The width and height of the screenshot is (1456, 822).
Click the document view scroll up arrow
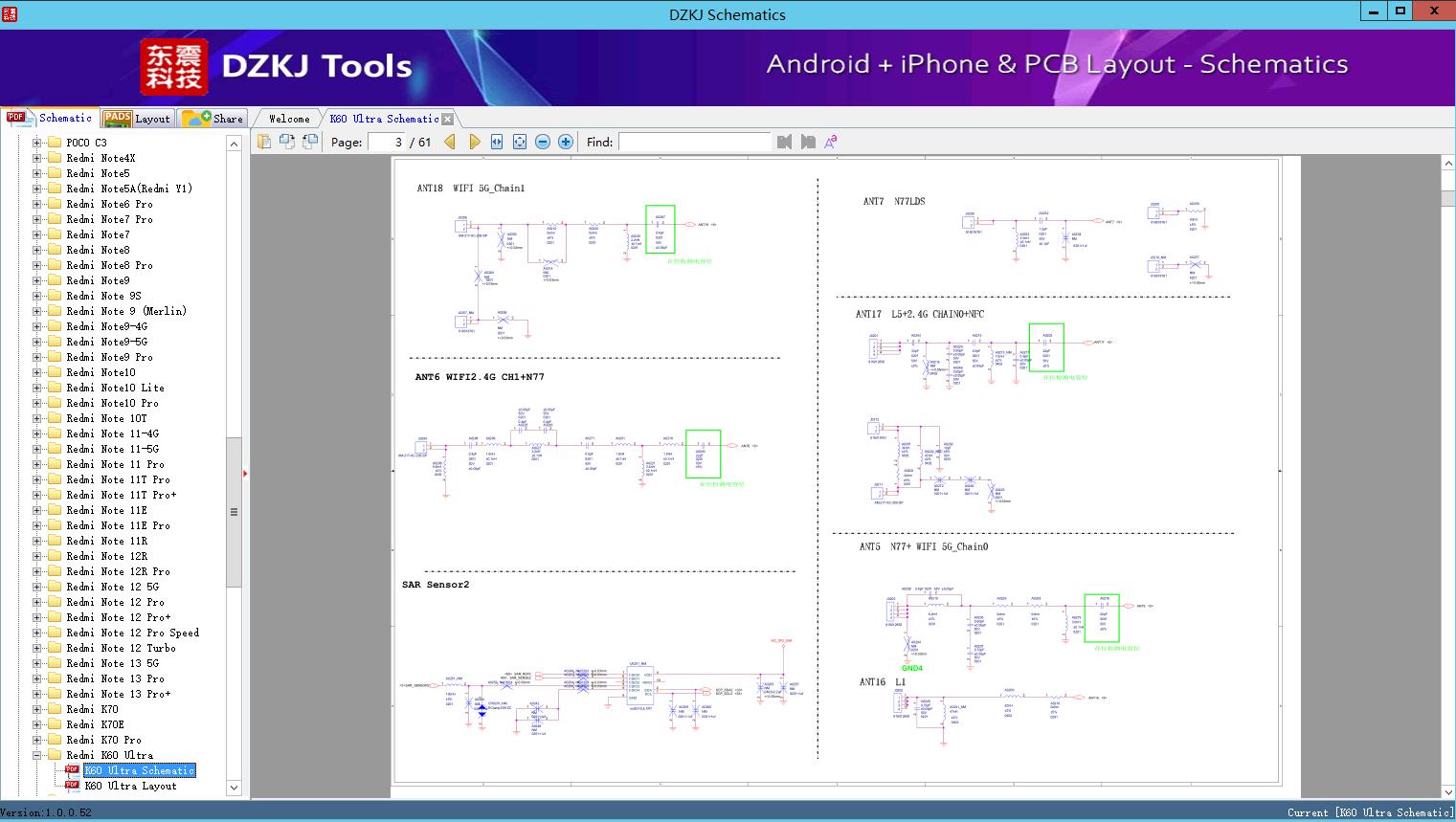tap(1448, 164)
